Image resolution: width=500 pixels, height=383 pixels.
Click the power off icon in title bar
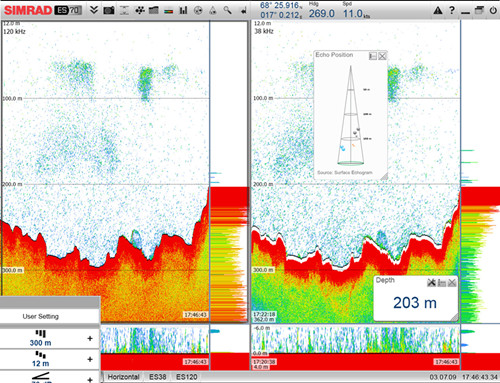click(493, 11)
